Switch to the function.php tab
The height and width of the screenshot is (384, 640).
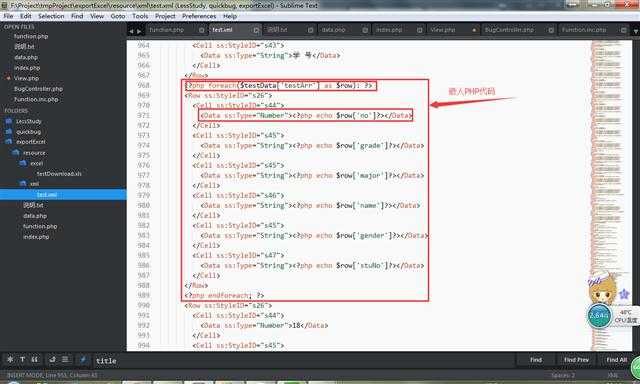point(167,30)
